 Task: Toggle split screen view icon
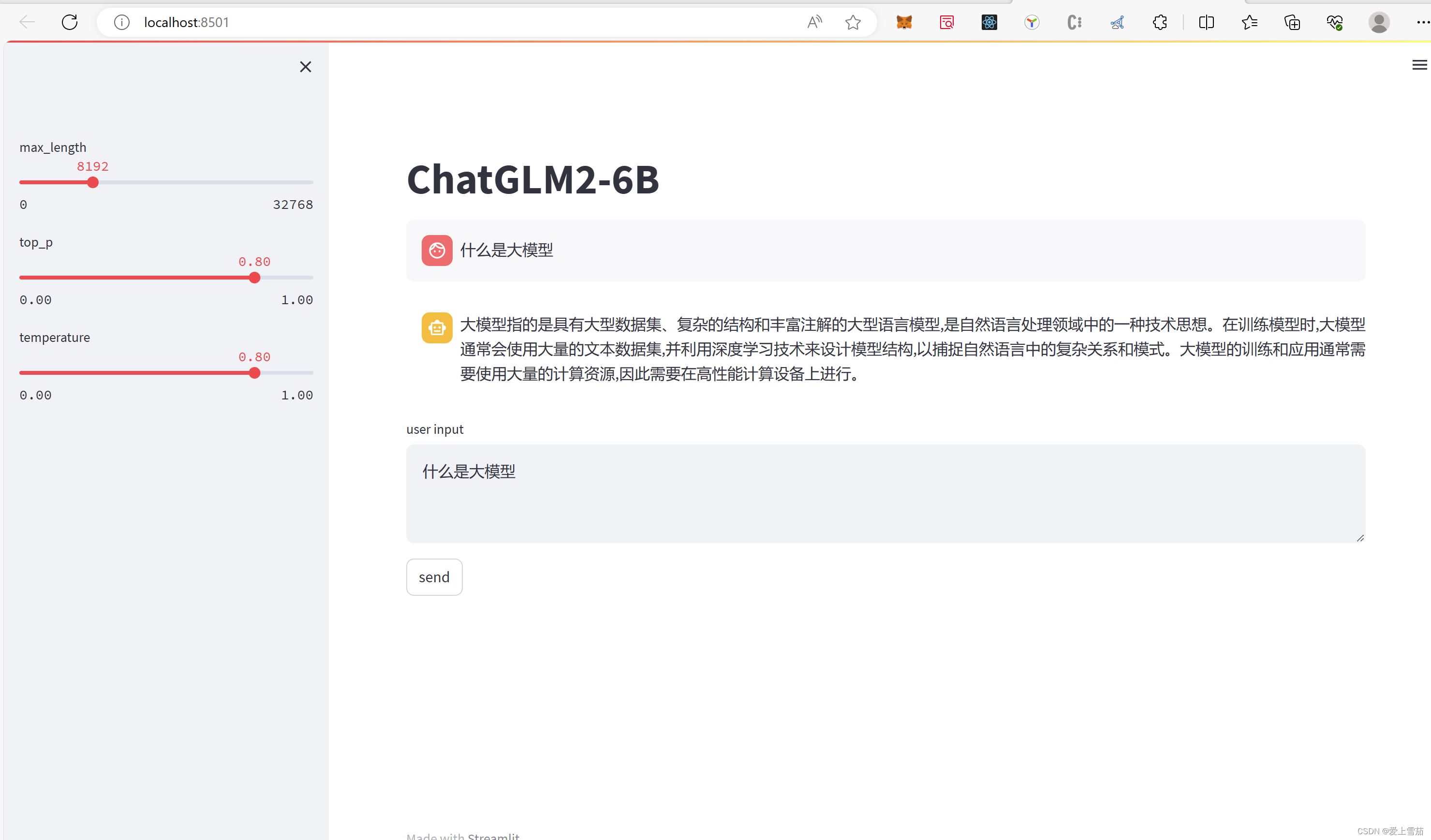coord(1206,22)
